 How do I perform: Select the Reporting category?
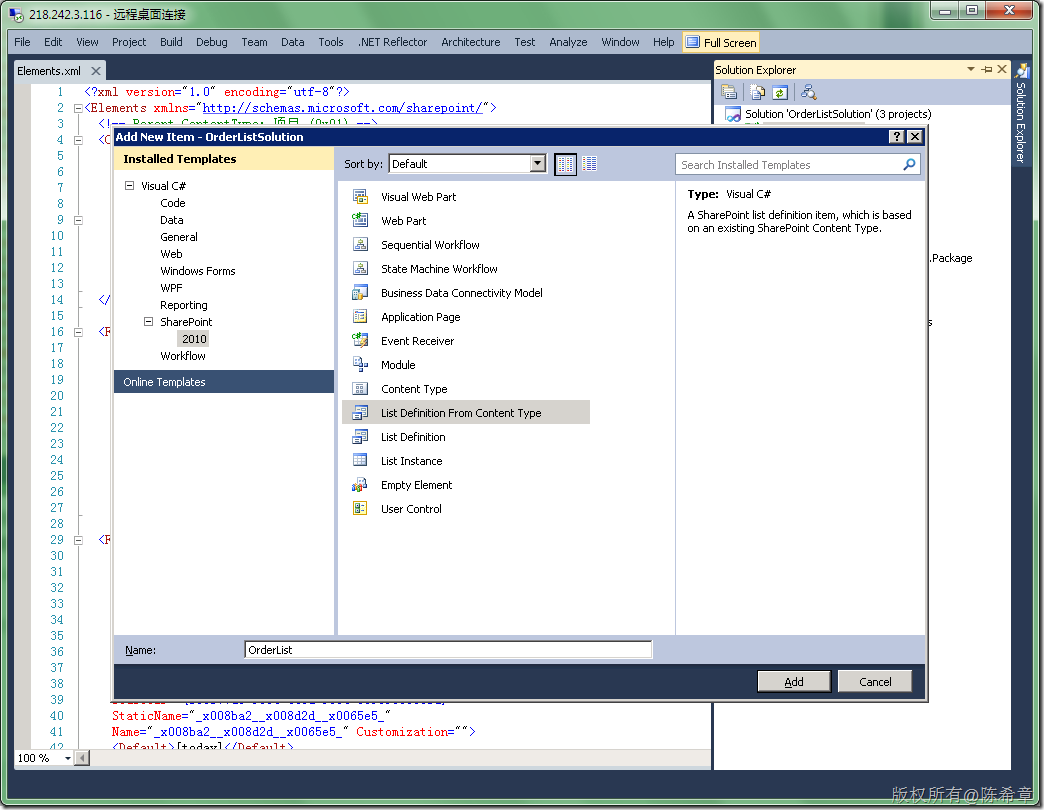coord(184,305)
